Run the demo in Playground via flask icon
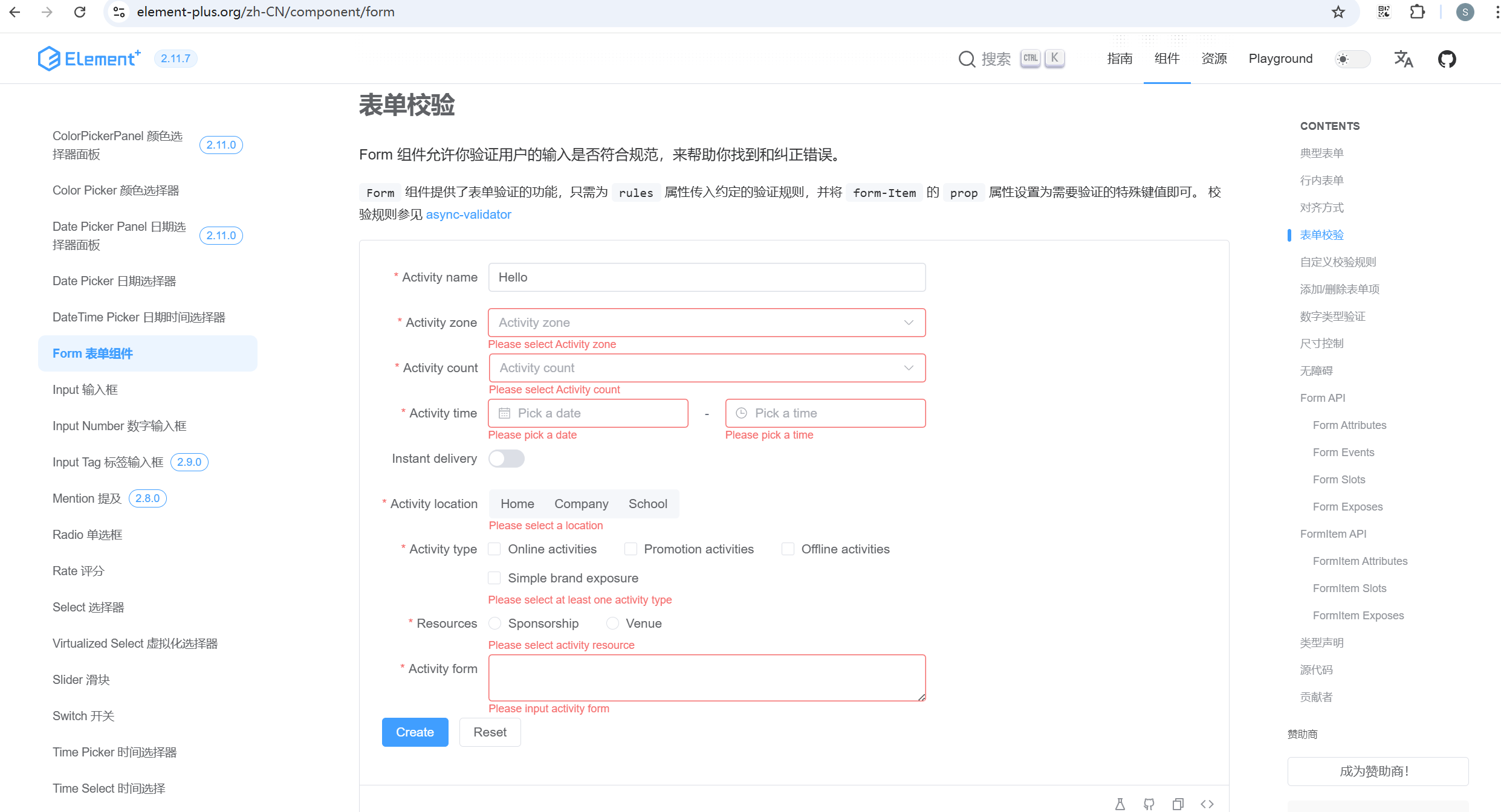Image resolution: width=1501 pixels, height=812 pixels. [x=1120, y=804]
